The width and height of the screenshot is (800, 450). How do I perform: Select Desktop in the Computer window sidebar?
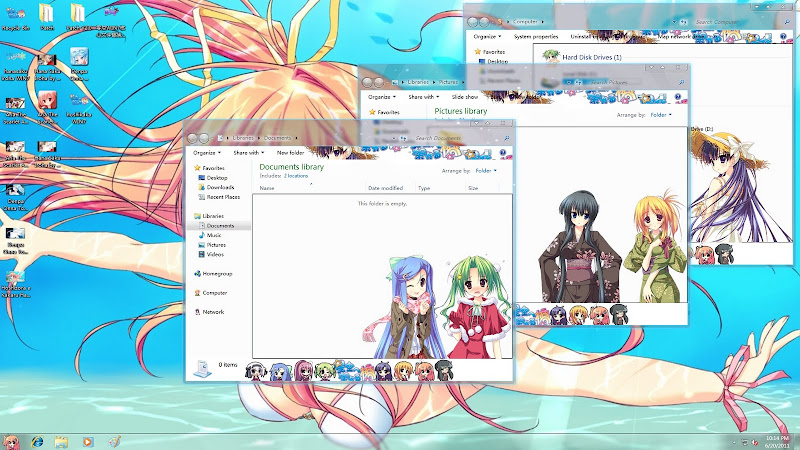pyautogui.click(x=493, y=61)
